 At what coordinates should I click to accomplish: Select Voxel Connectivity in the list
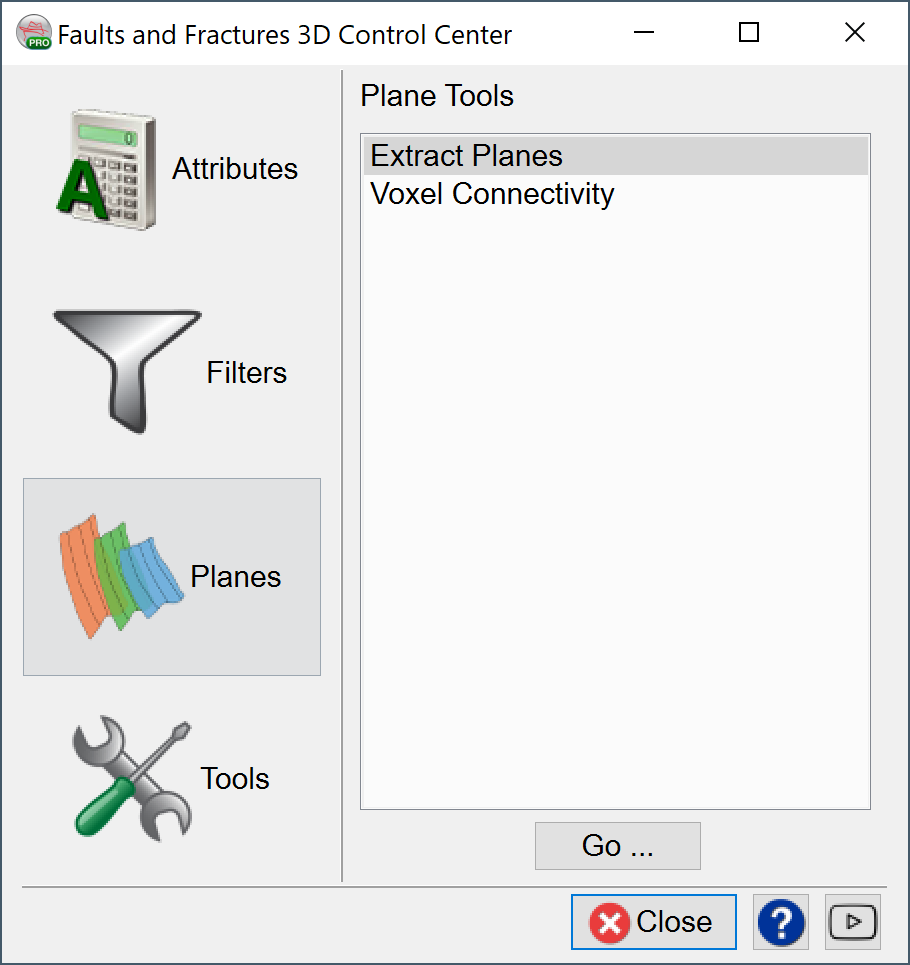click(x=492, y=194)
